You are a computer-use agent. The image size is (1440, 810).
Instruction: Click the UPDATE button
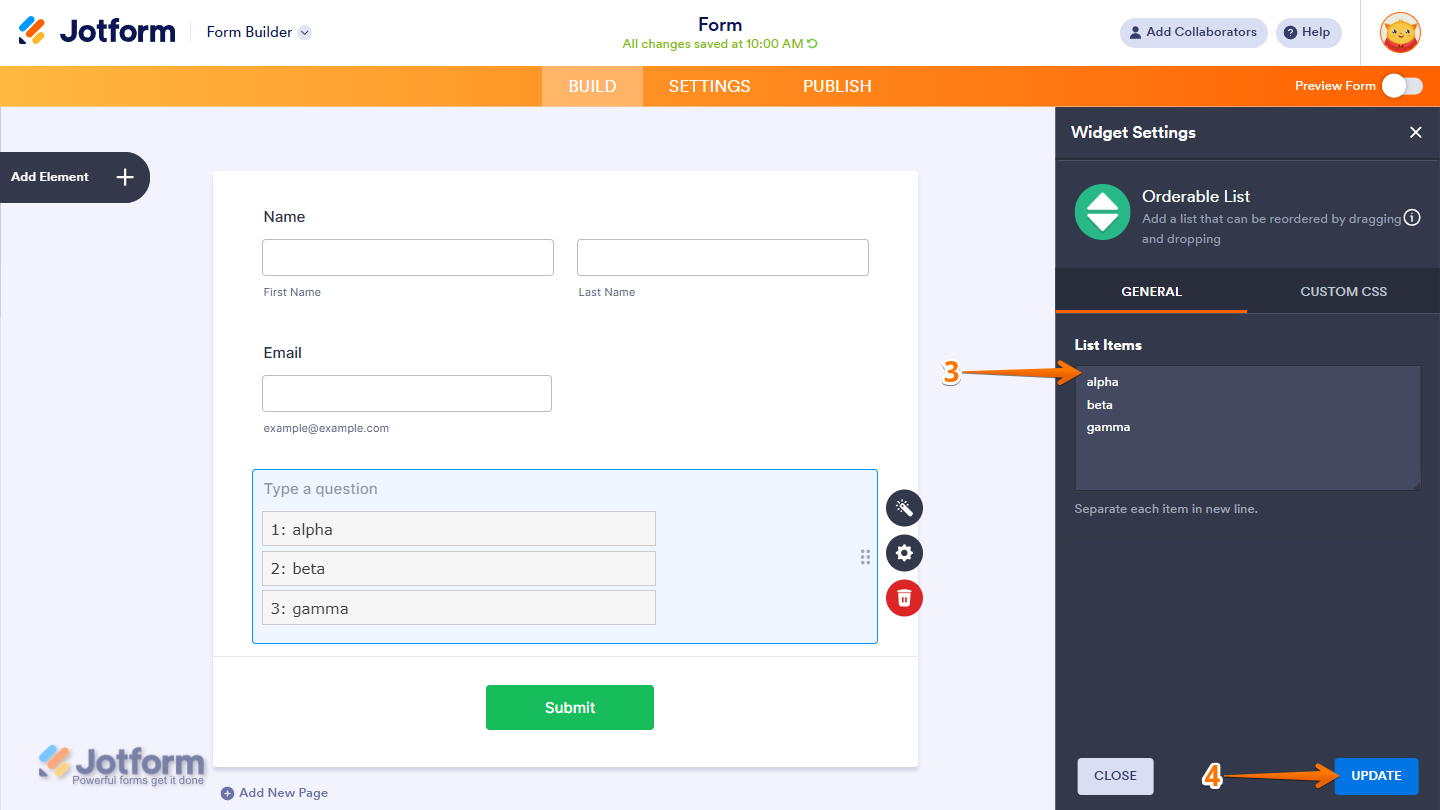(1376, 776)
